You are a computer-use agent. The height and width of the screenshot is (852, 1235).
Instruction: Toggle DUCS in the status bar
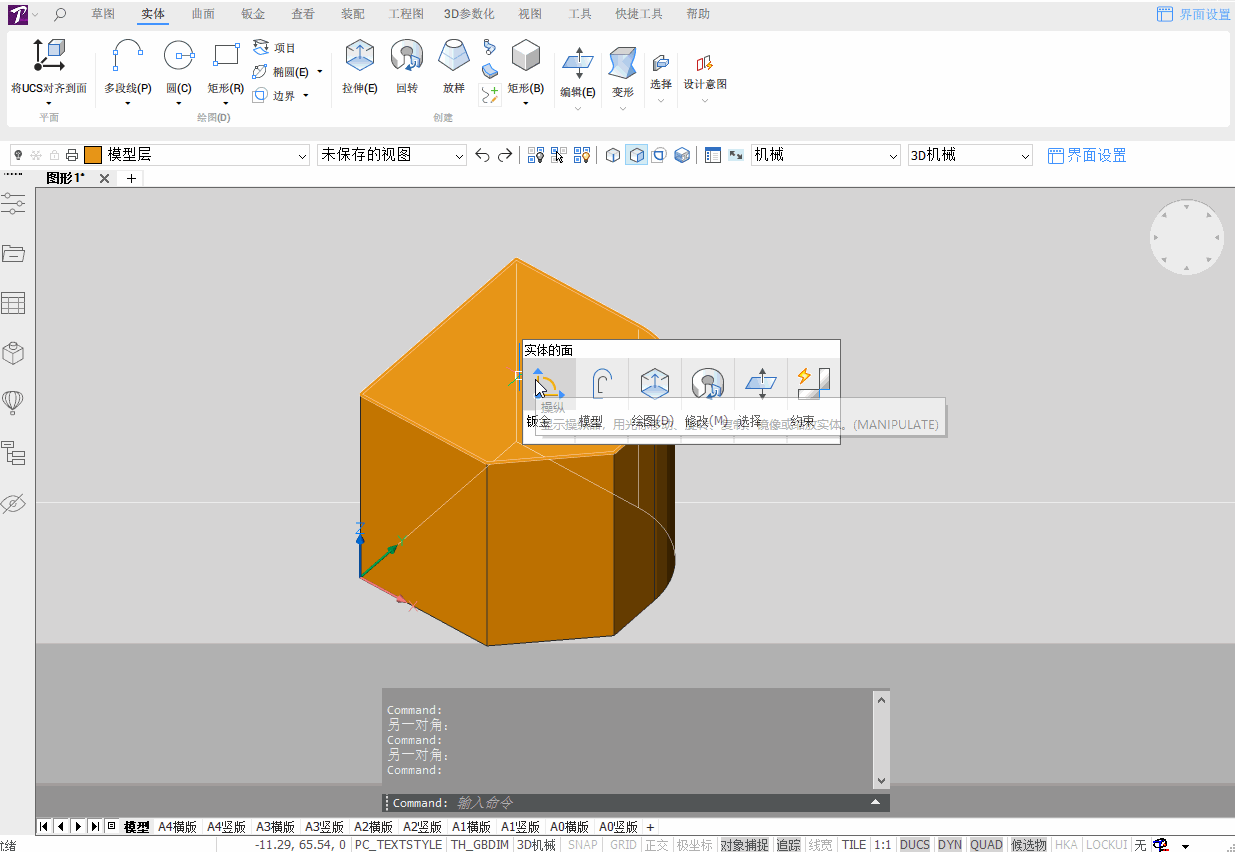(x=914, y=845)
